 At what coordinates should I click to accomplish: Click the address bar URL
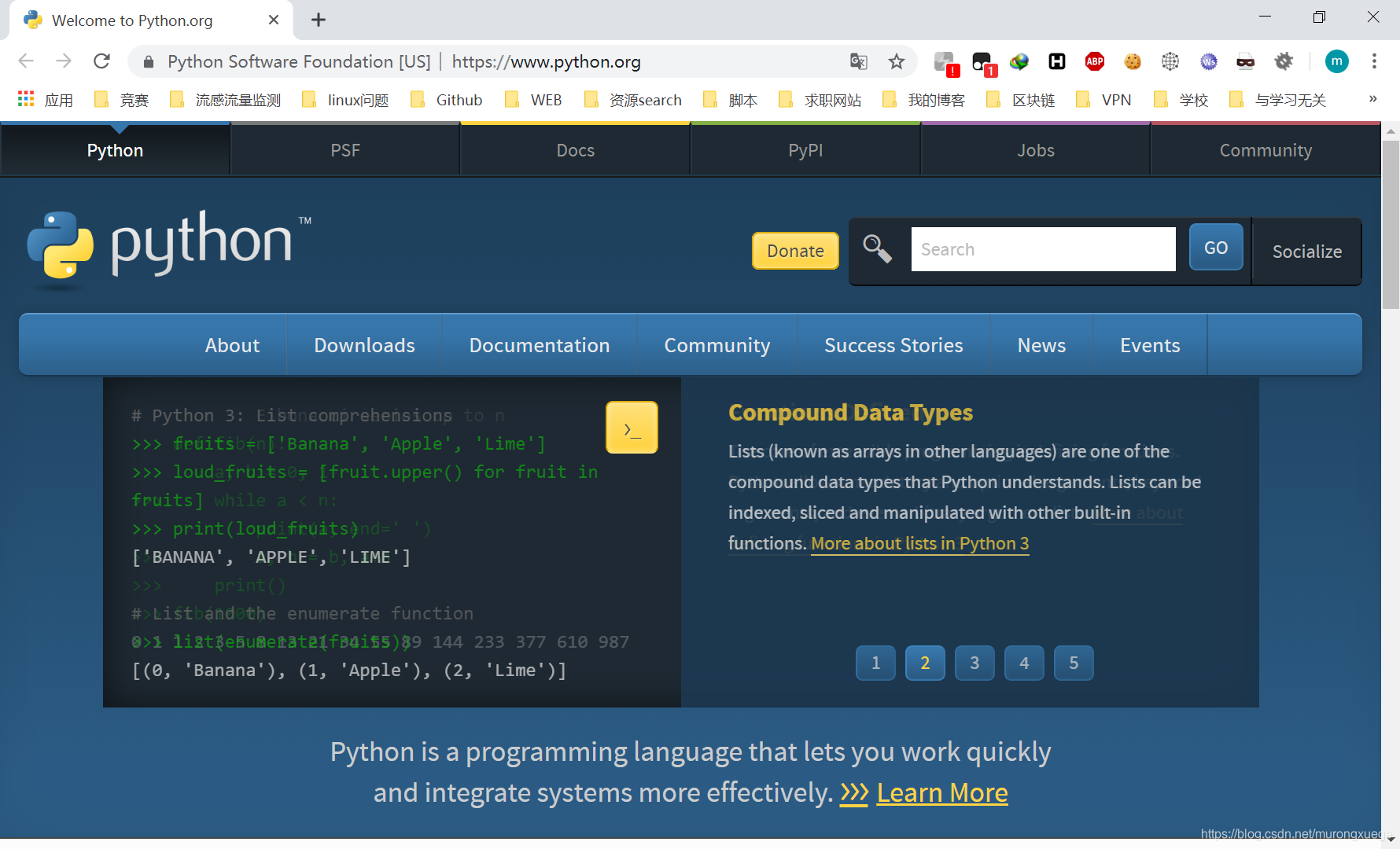(546, 61)
